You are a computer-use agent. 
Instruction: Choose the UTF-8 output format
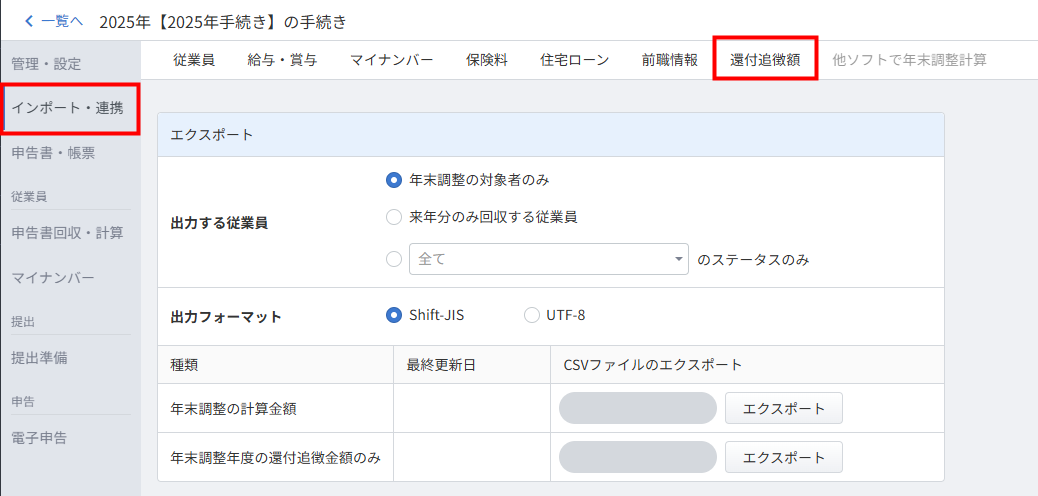[532, 315]
